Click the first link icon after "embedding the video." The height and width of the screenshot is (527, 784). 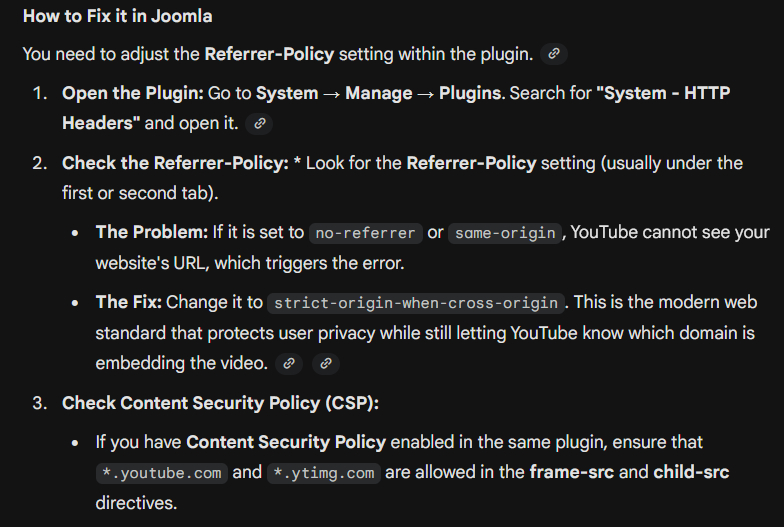289,364
